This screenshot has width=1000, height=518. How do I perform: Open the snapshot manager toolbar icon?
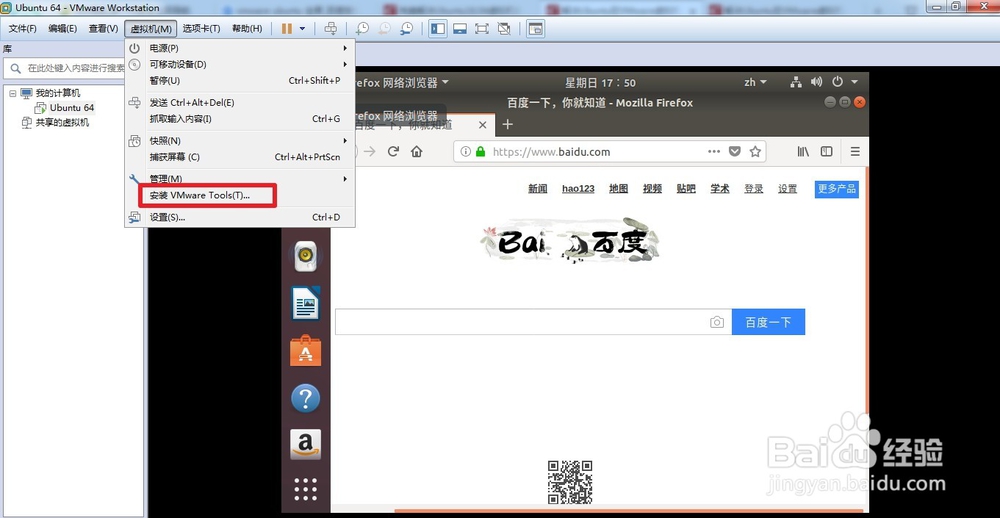pos(406,29)
